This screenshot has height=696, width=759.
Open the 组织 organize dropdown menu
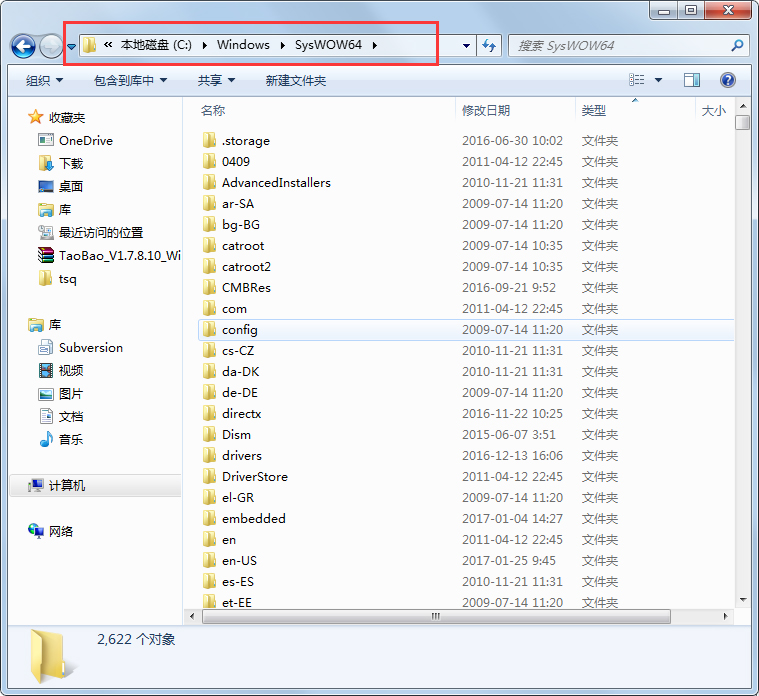[44, 80]
